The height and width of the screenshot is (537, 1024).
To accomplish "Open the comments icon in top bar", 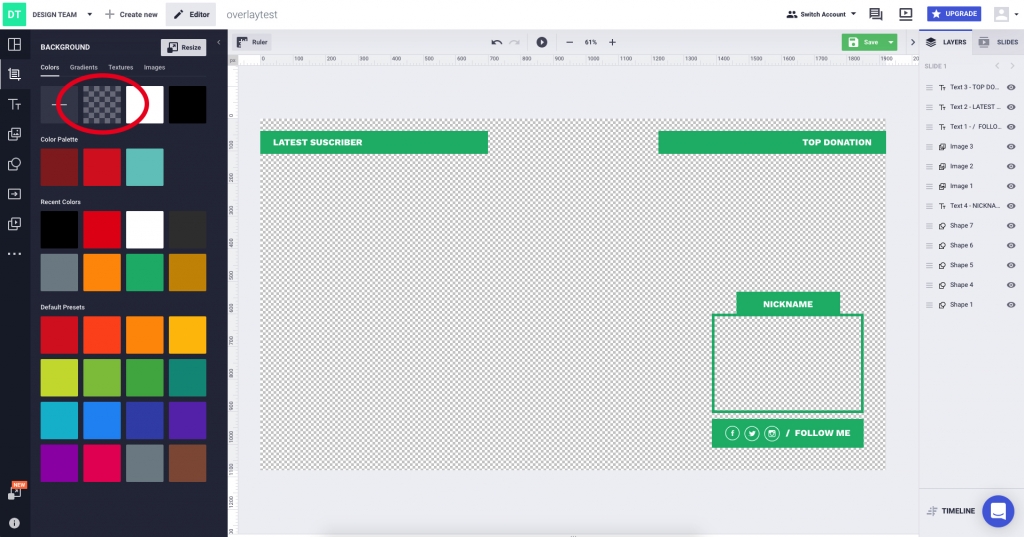I will pyautogui.click(x=876, y=14).
